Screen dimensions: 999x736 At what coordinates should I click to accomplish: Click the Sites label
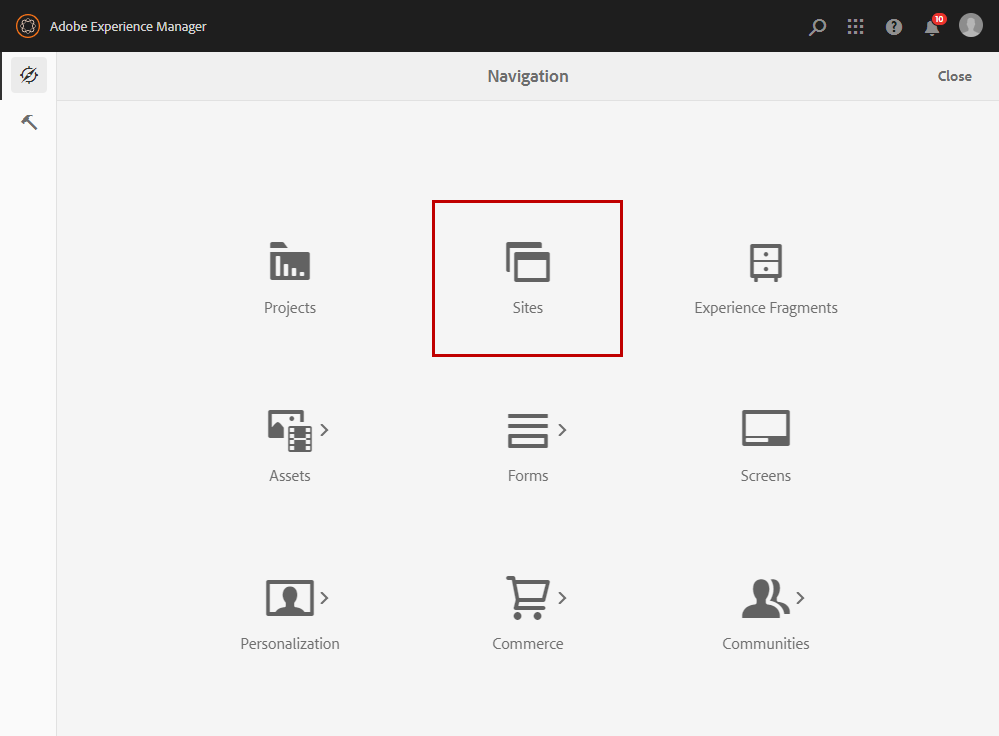coord(528,308)
